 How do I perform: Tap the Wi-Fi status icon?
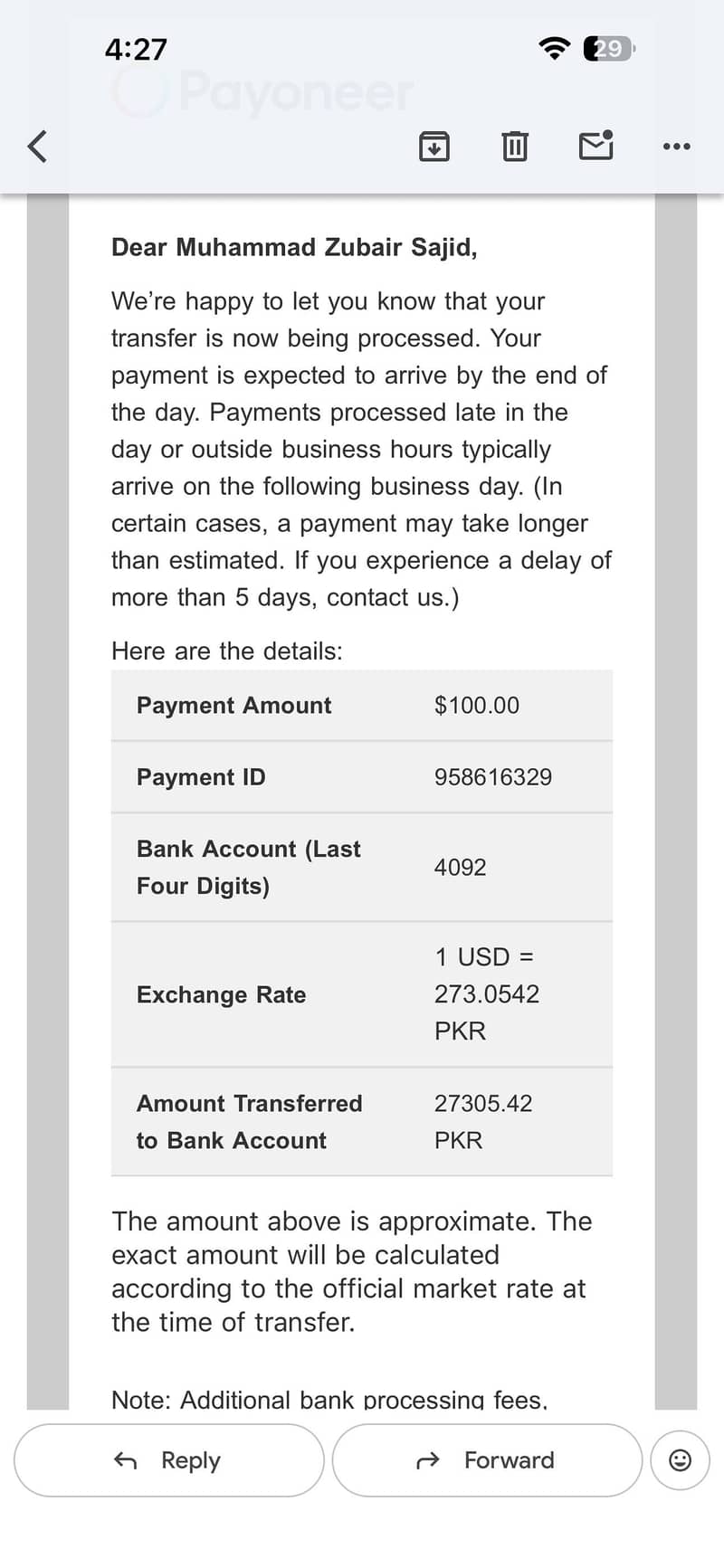(554, 48)
